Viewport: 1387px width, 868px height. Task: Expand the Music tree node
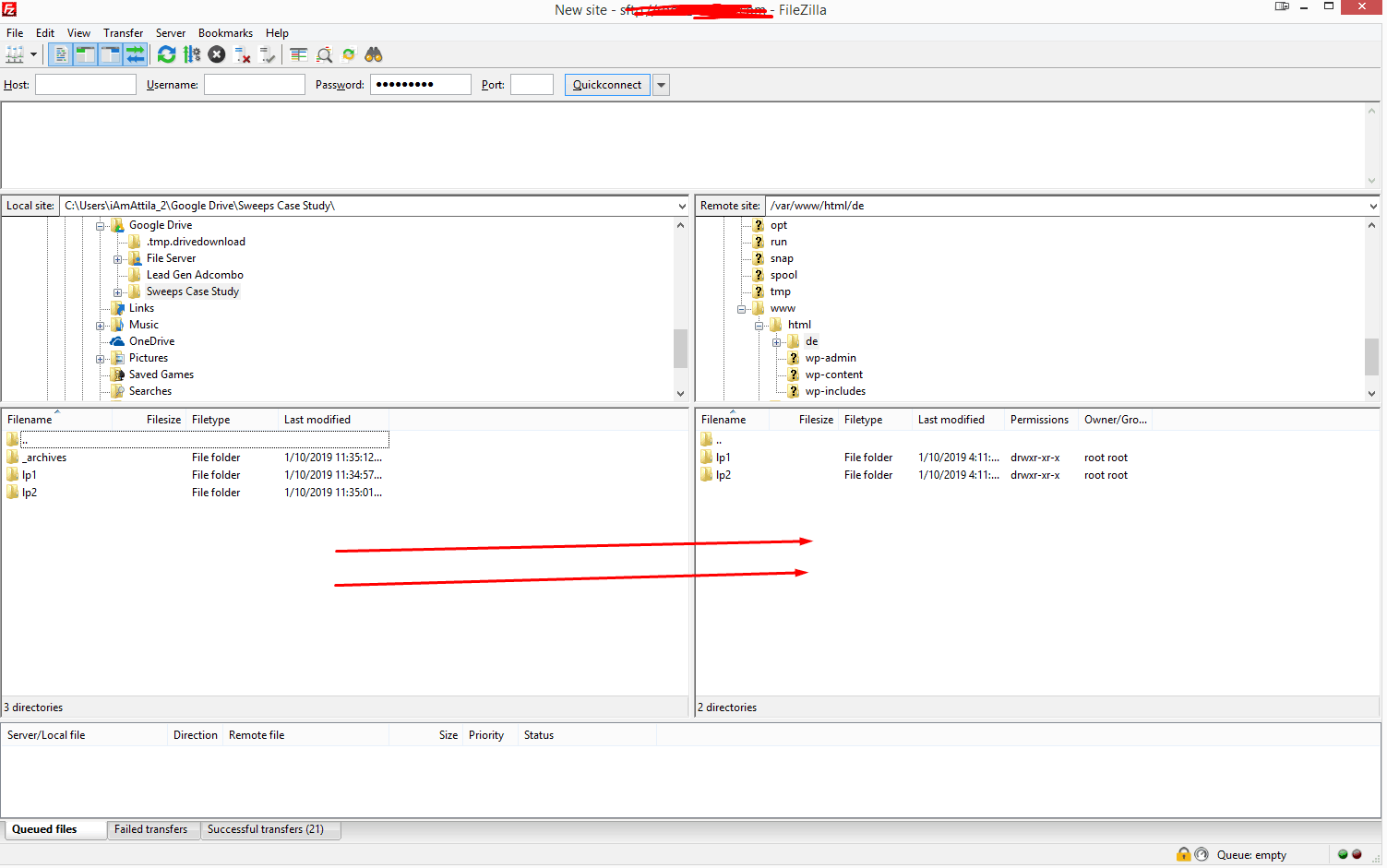point(100,326)
